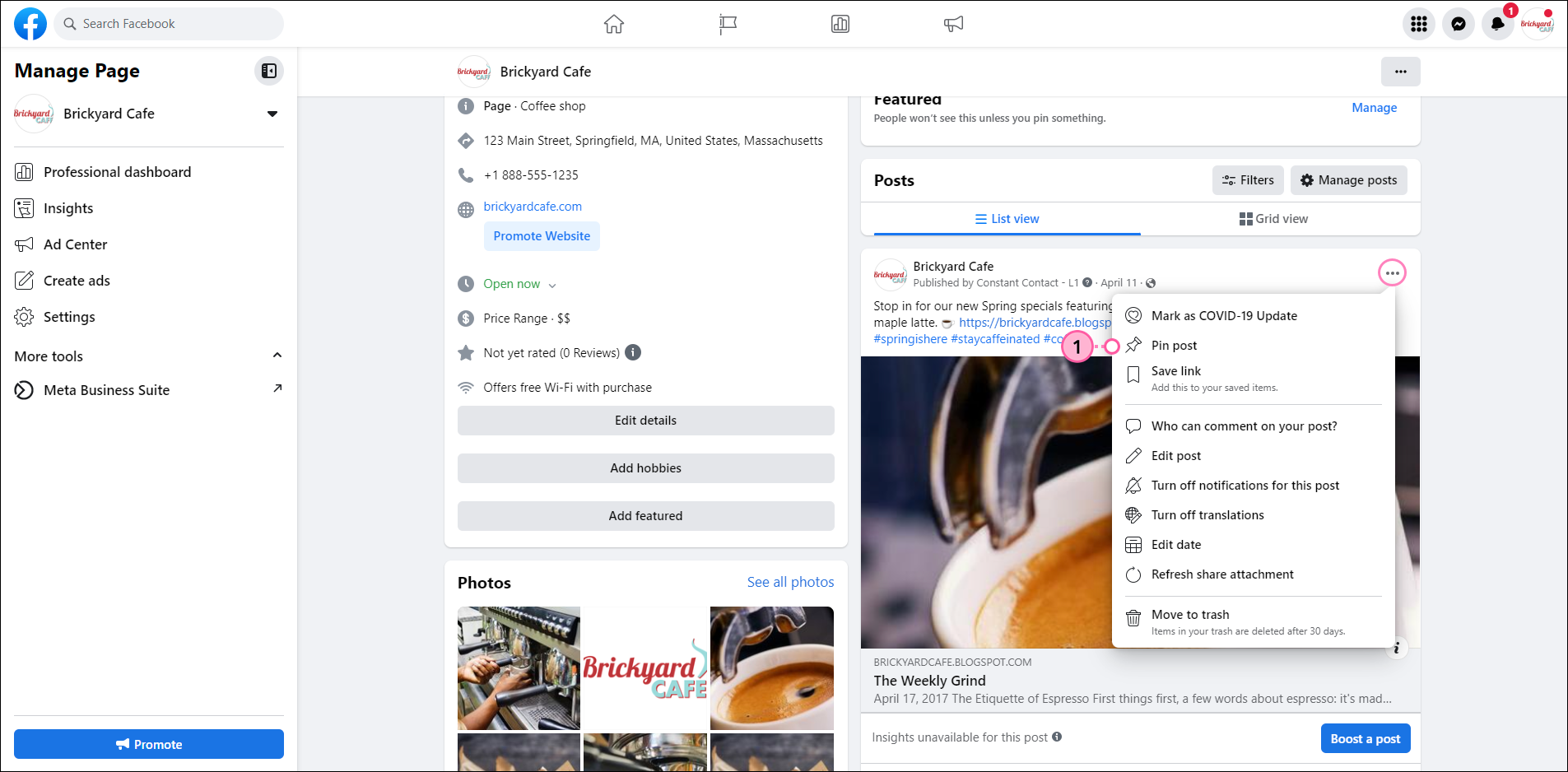Viewport: 1568px width, 772px height.
Task: Open the Brickyard Cafe account avatar top right
Action: click(x=1537, y=24)
